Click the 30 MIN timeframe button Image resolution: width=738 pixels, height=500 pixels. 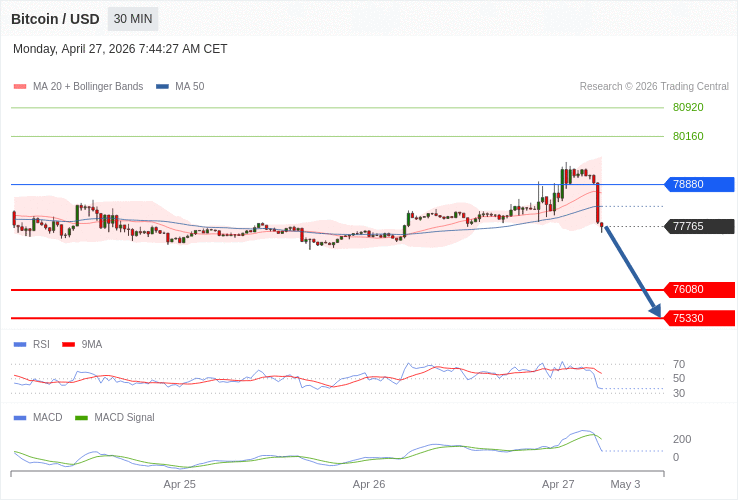(133, 19)
